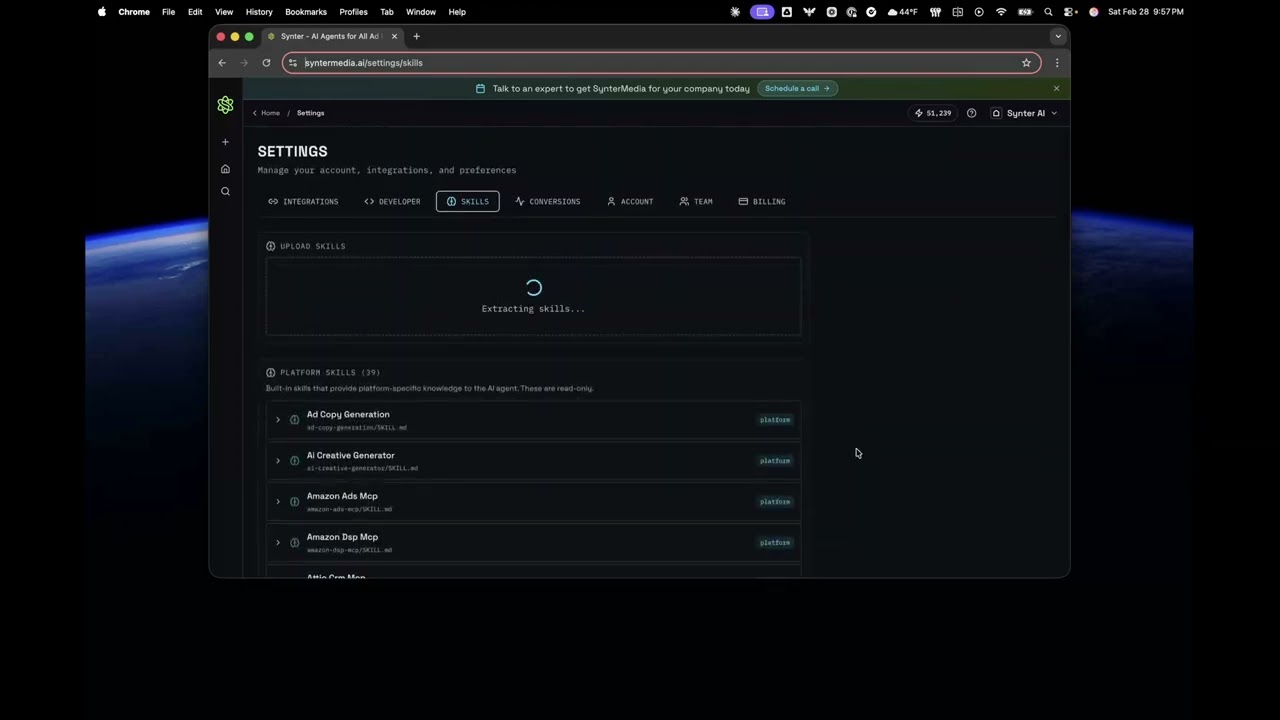Image resolution: width=1280 pixels, height=720 pixels.
Task: Click the Platform Skills (39) heading
Action: (x=330, y=372)
